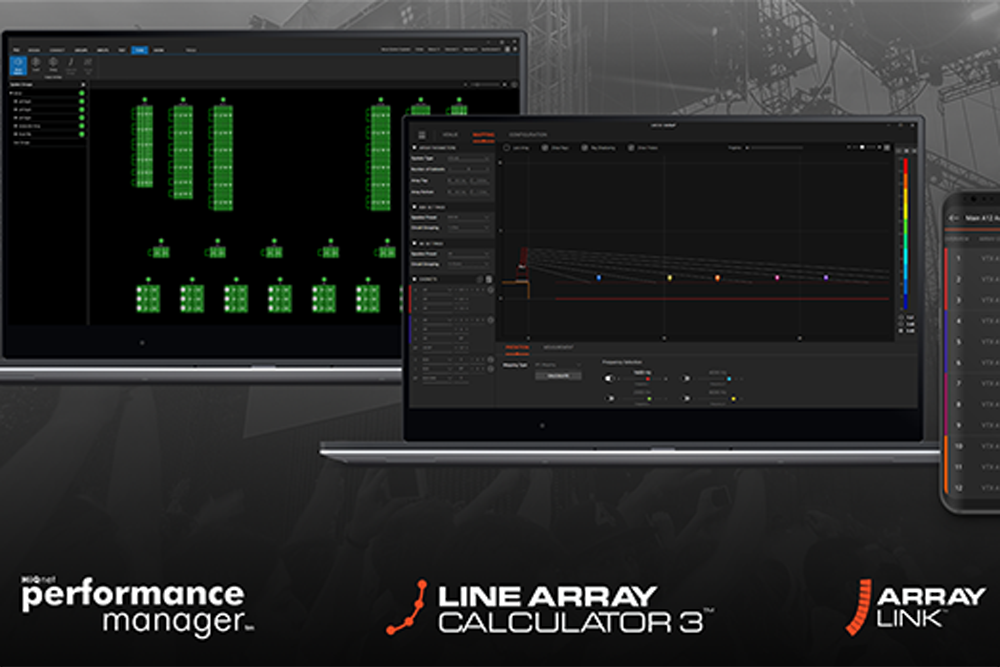Image resolution: width=1000 pixels, height=667 pixels.
Task: Select the orange marker on the mapping plot
Action: click(717, 278)
